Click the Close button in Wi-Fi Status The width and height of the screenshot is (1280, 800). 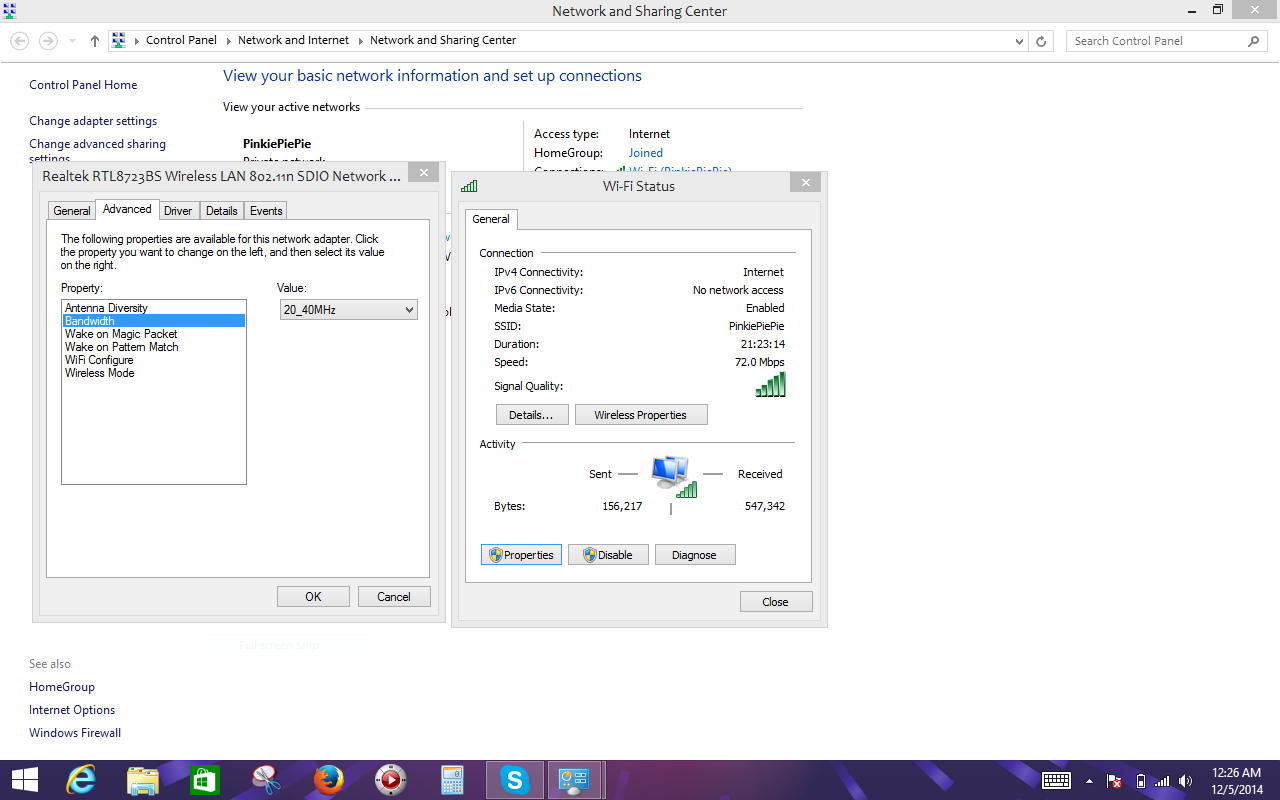click(776, 602)
